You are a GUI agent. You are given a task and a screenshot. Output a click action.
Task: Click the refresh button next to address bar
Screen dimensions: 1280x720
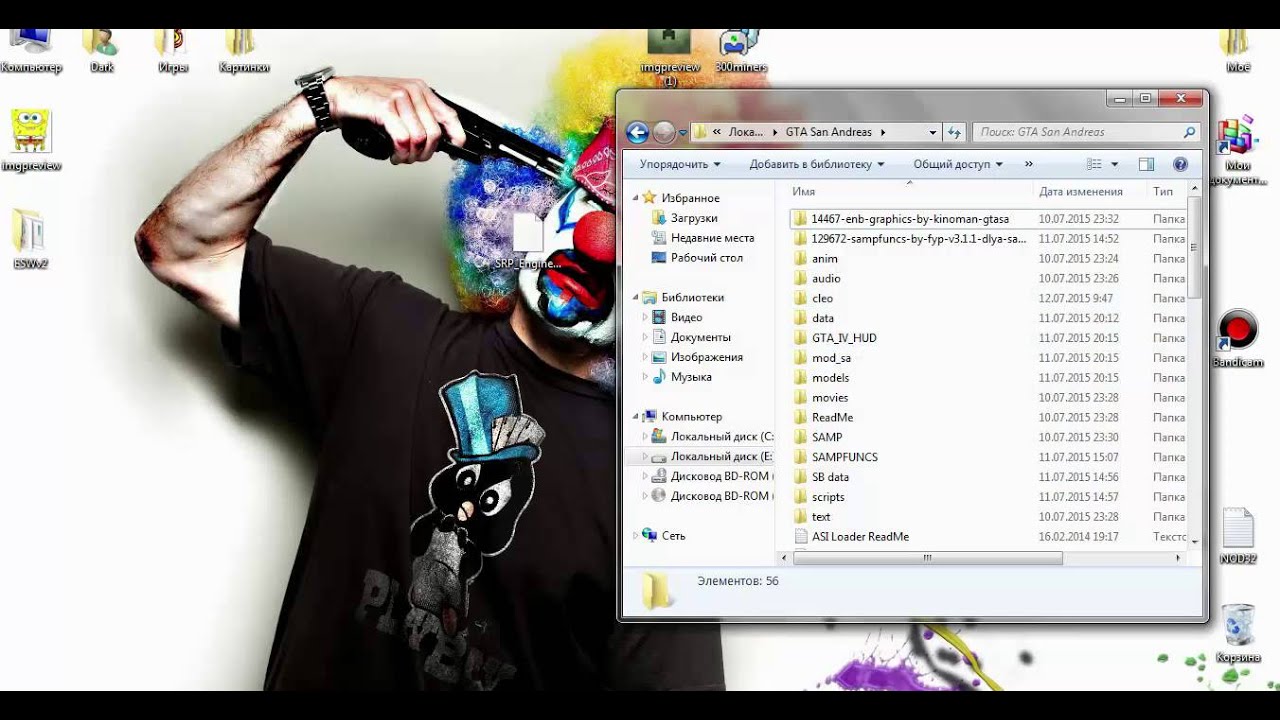click(954, 132)
